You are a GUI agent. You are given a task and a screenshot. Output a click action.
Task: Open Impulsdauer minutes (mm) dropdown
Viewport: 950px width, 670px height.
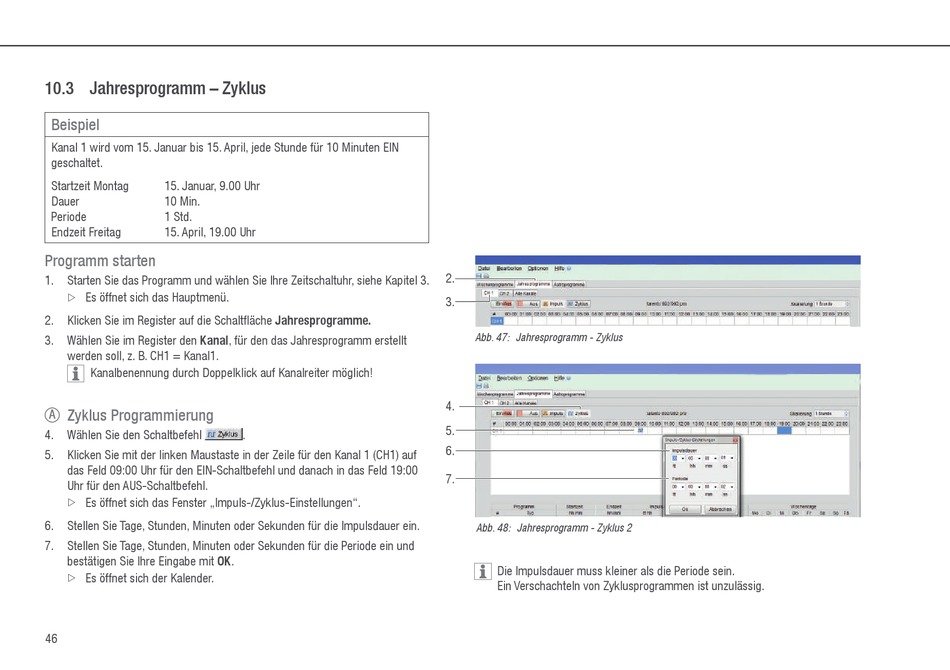711,458
